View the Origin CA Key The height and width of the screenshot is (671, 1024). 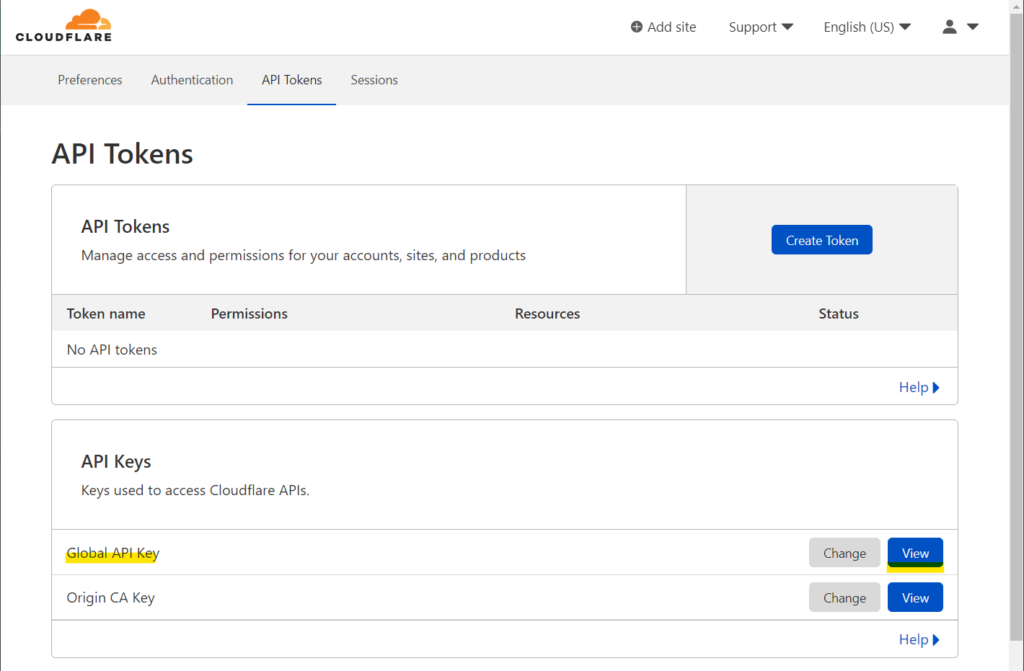pyautogui.click(x=915, y=598)
